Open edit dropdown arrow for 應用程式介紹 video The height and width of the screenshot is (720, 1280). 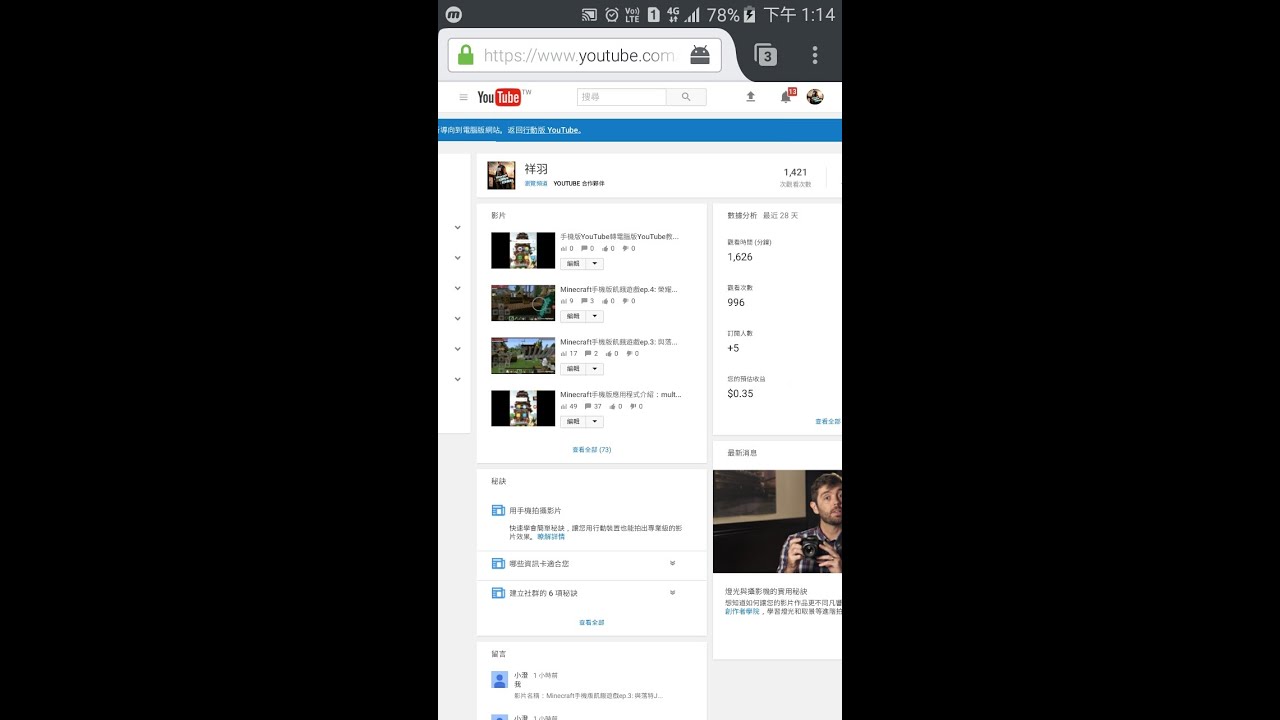pyautogui.click(x=594, y=422)
